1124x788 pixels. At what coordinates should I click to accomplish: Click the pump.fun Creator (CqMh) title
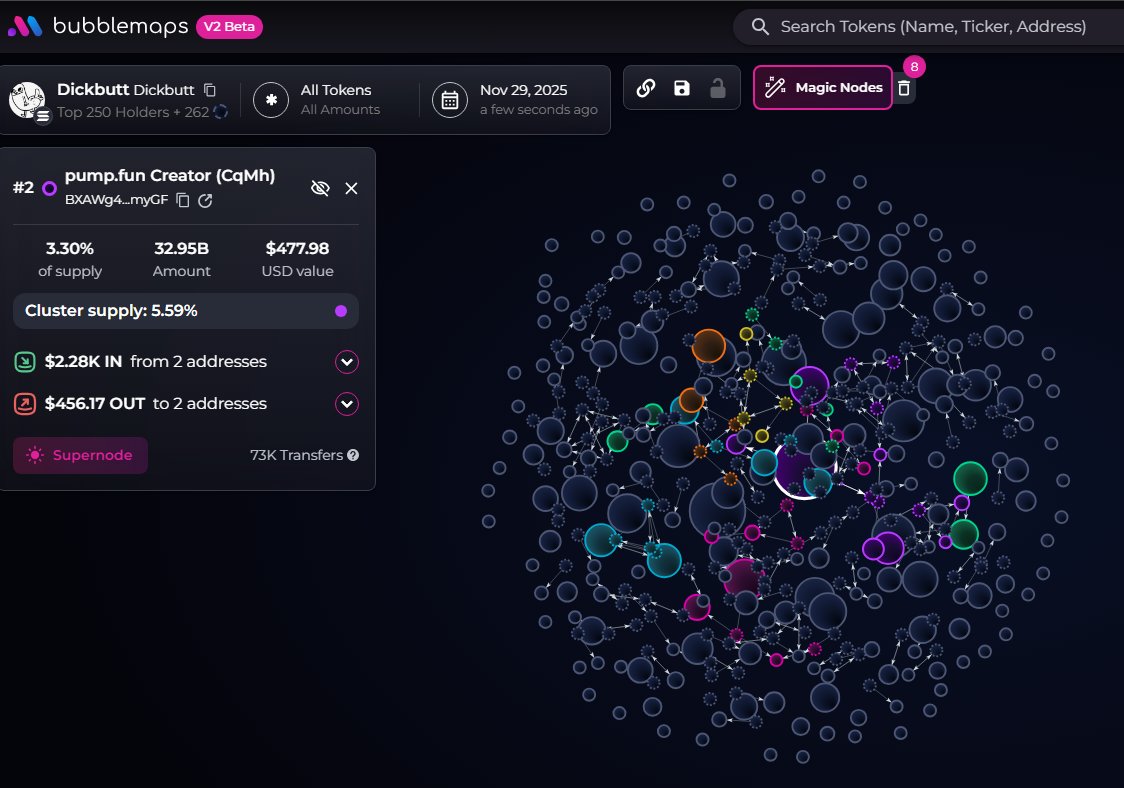point(170,176)
